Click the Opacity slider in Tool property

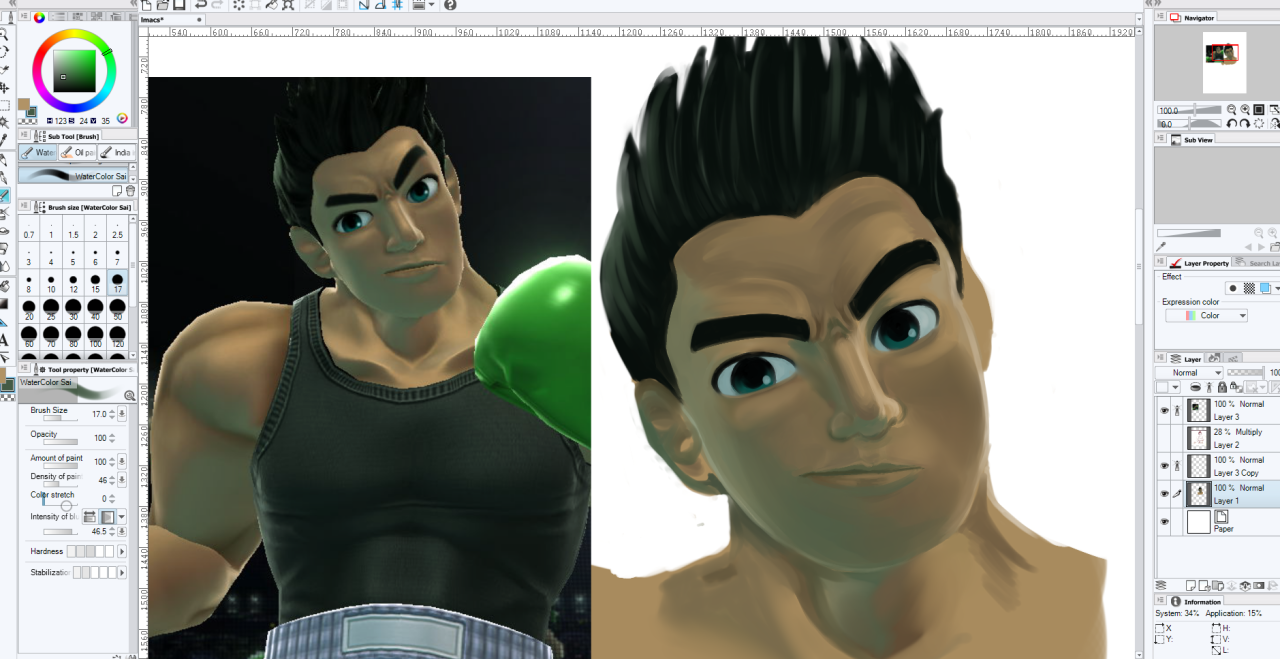coord(60,441)
